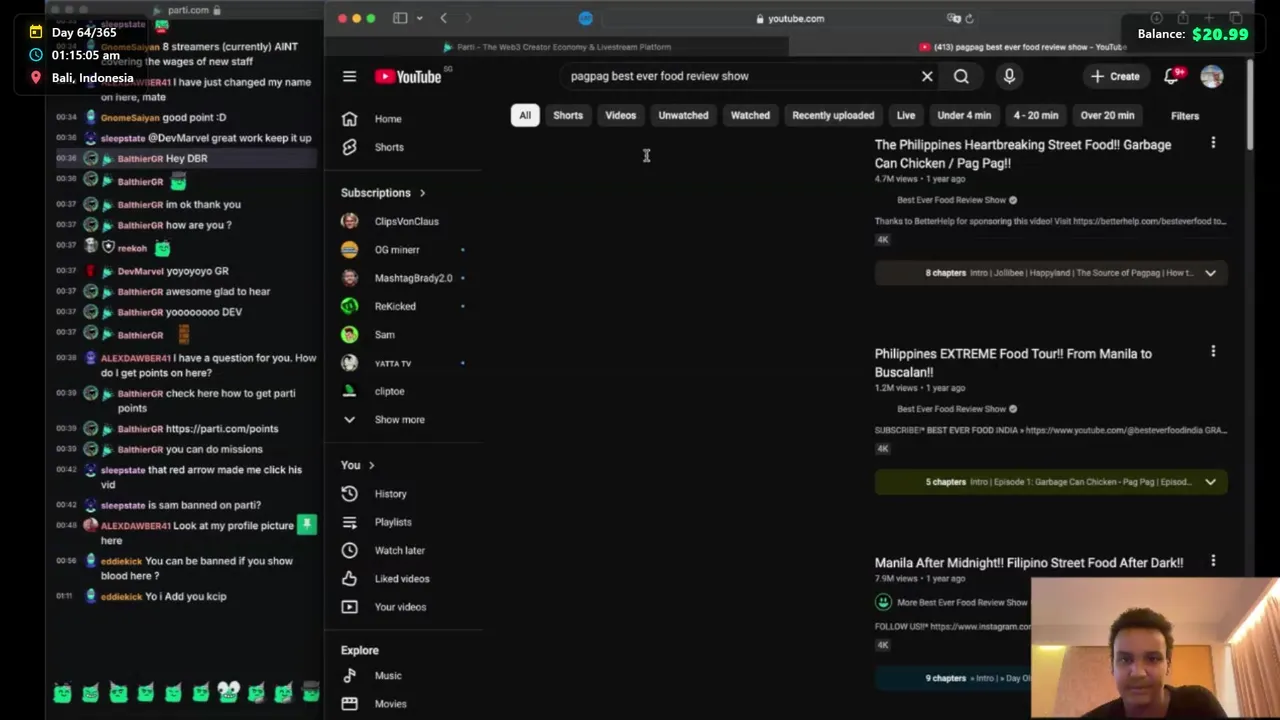Open the parti.com/points link in chat
The height and width of the screenshot is (720, 1280).
pyautogui.click(x=222, y=429)
